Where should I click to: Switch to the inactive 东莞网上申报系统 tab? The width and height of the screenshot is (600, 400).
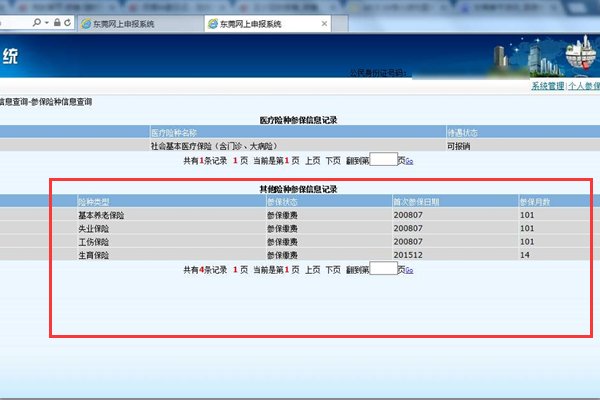pos(140,24)
